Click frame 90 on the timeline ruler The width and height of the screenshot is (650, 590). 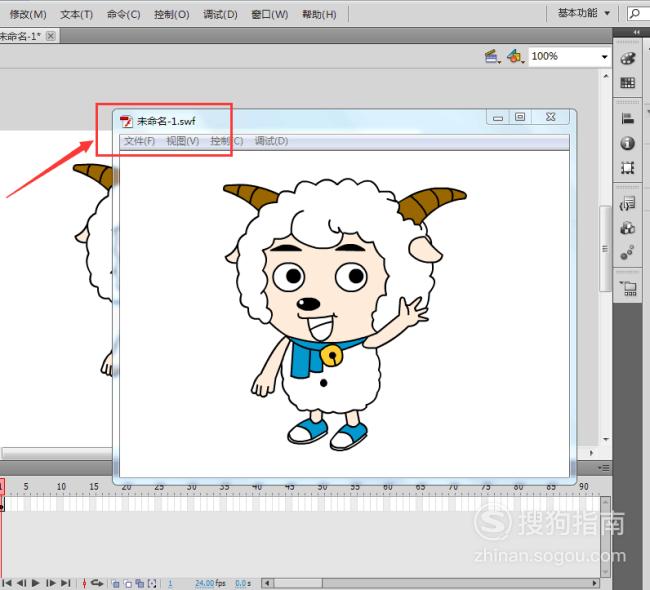(583, 487)
